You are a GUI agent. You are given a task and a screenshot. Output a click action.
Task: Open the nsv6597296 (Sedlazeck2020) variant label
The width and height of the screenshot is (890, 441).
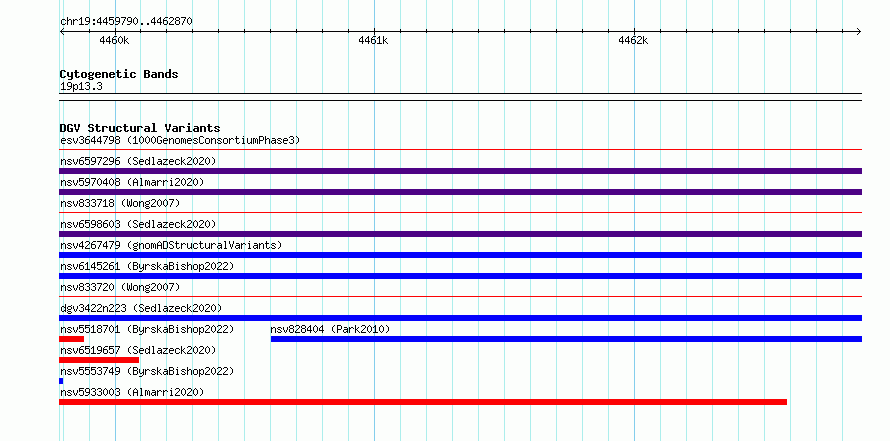[138, 161]
